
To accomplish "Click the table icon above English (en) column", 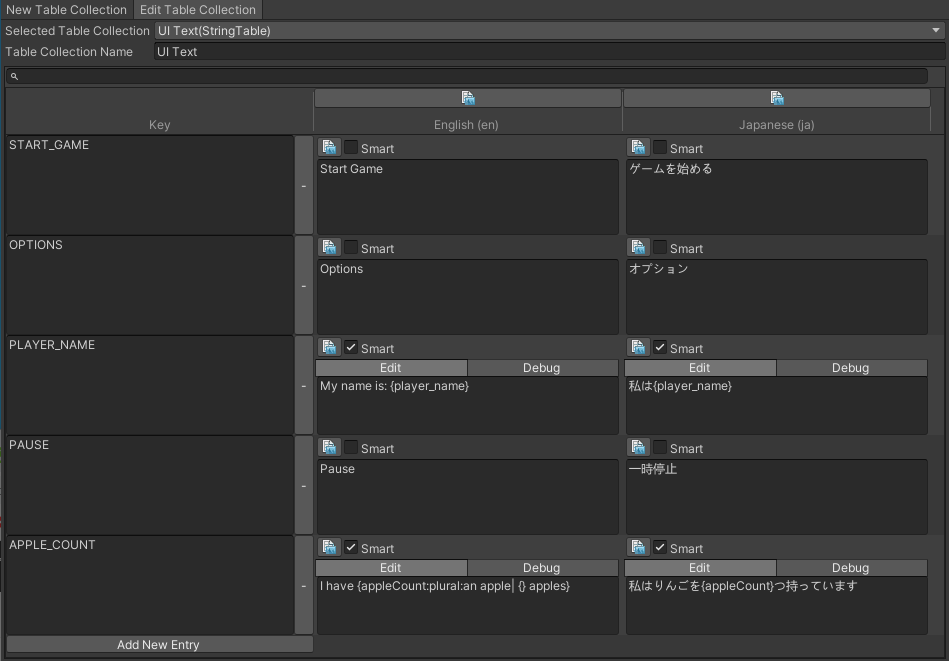I will coord(467,97).
